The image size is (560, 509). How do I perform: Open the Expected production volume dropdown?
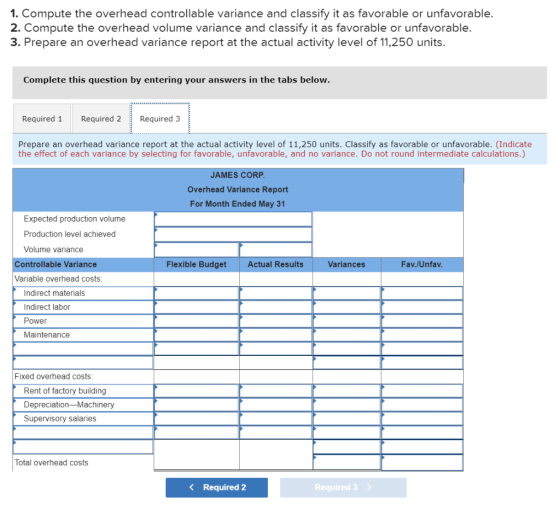pos(233,219)
